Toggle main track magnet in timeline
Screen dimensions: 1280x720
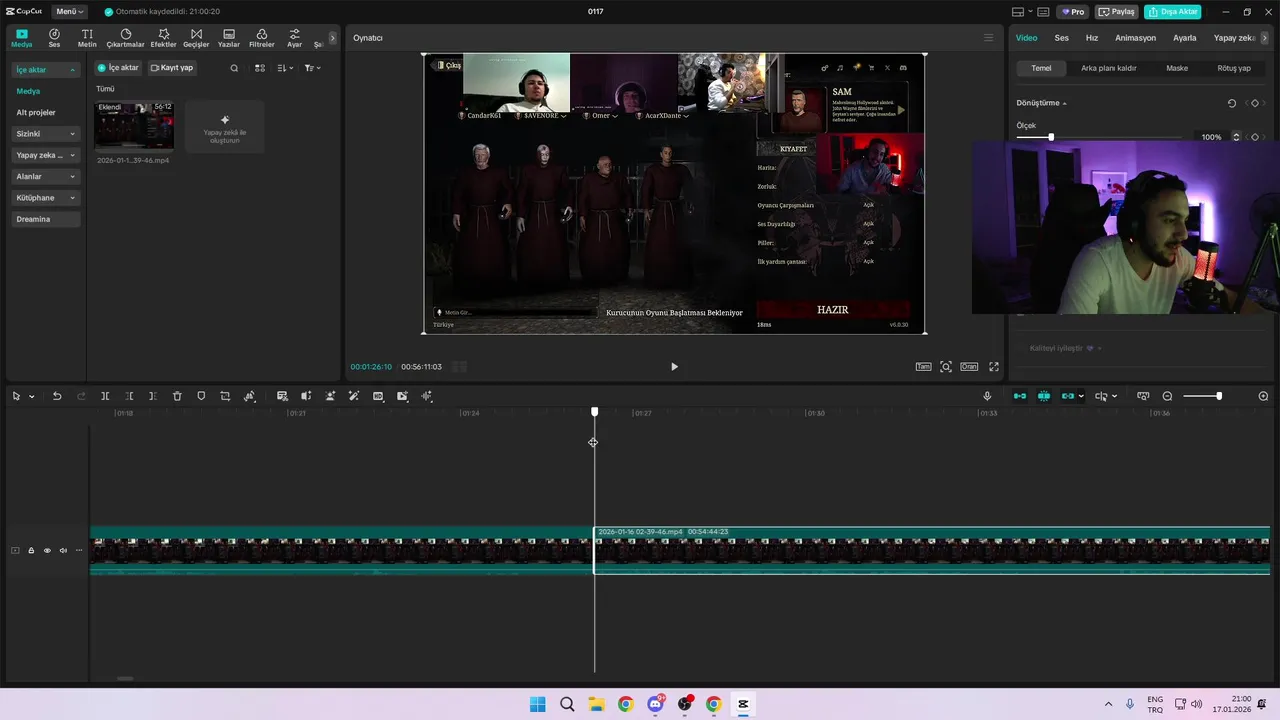[x=1019, y=396]
